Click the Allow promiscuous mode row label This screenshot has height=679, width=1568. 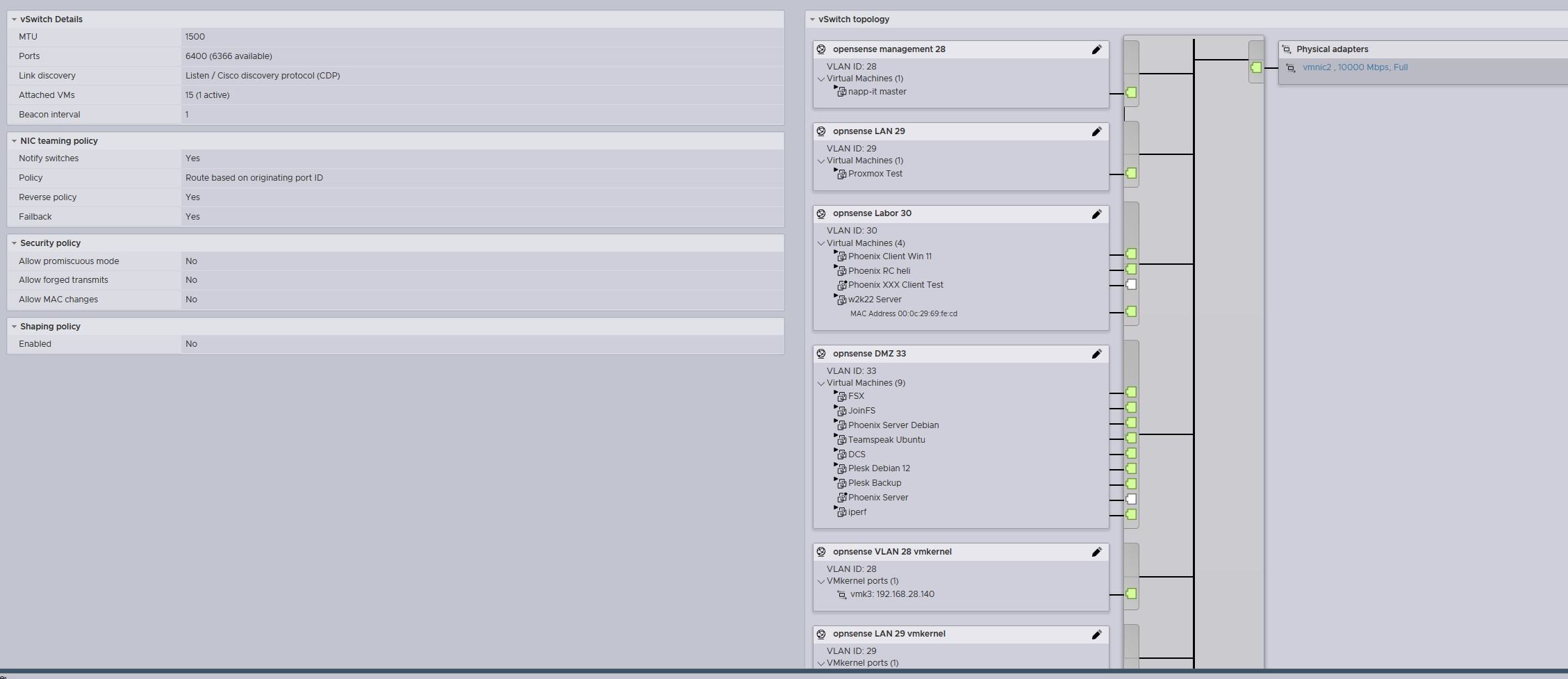tap(69, 261)
